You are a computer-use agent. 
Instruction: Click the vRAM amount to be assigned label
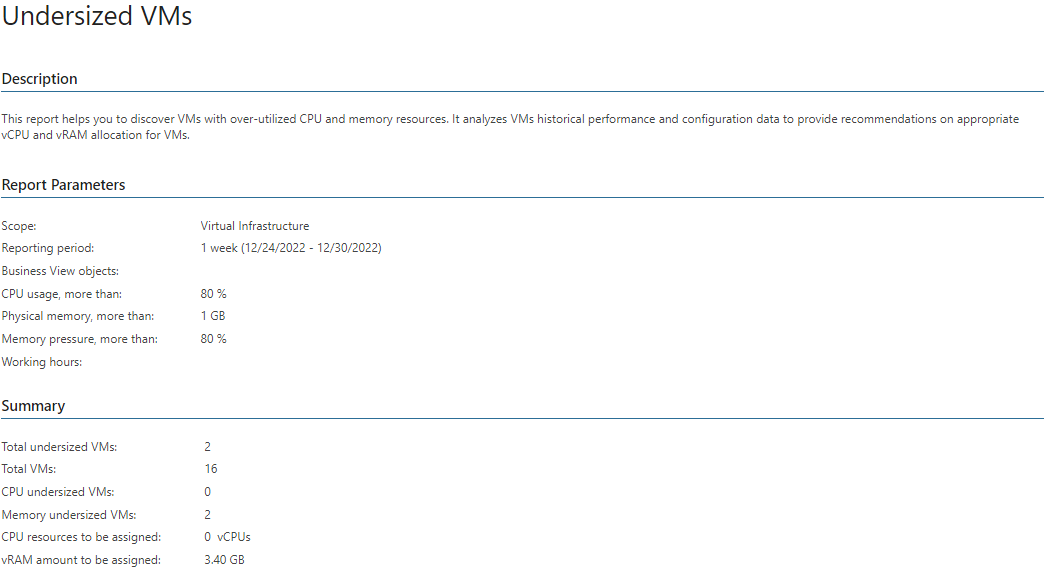pos(81,560)
